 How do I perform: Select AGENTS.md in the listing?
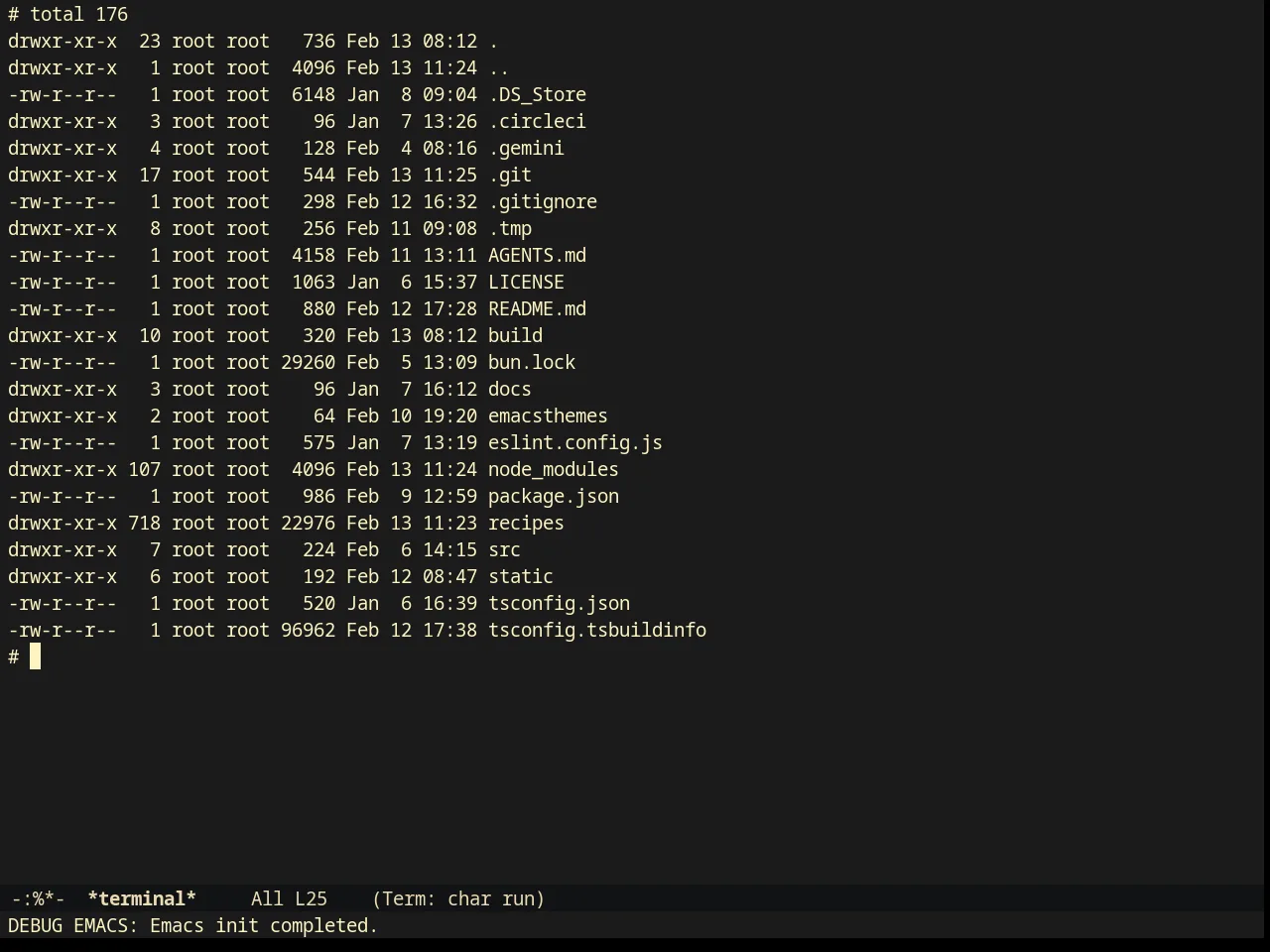coord(537,255)
